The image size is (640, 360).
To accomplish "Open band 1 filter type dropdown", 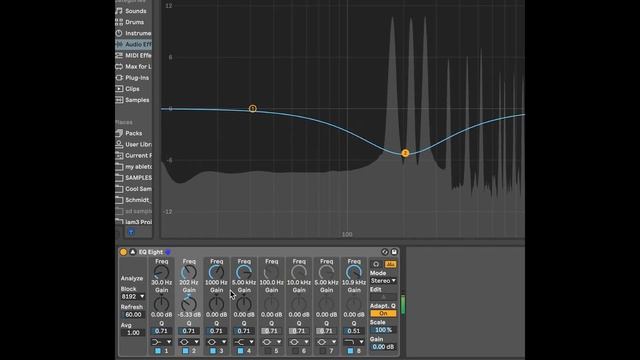I will (161, 342).
